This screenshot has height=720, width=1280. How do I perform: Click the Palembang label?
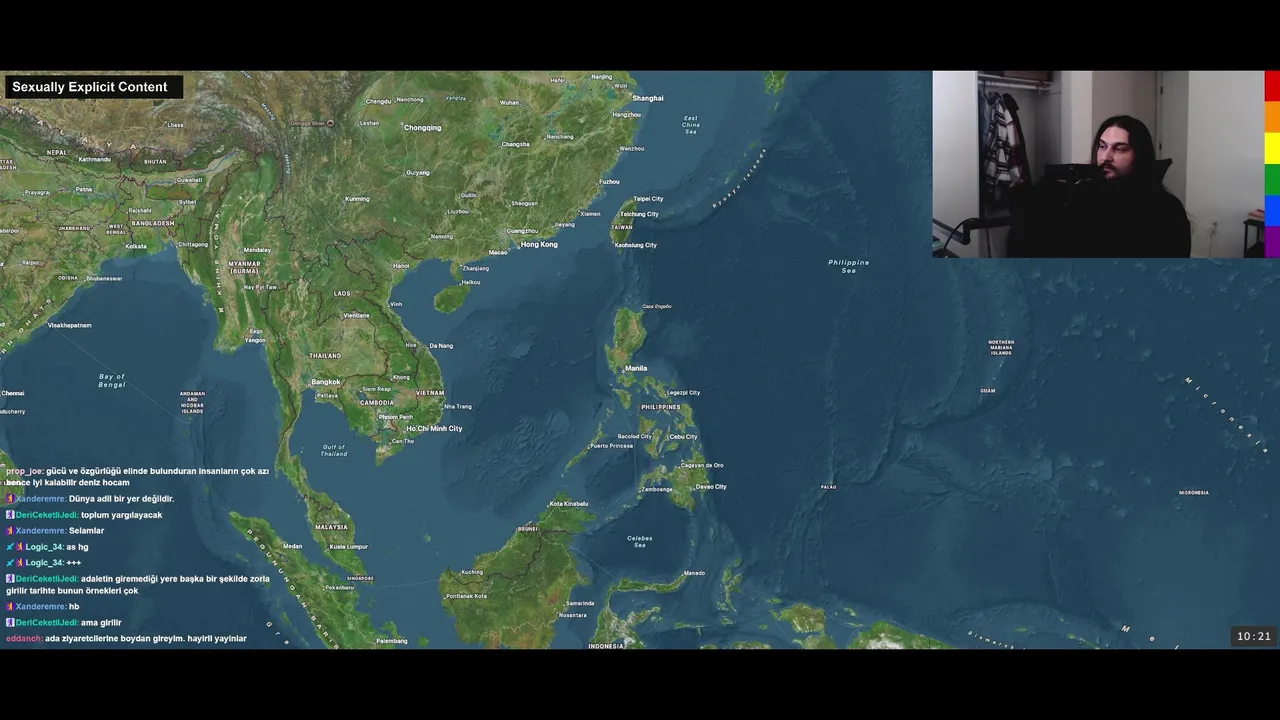pos(391,641)
